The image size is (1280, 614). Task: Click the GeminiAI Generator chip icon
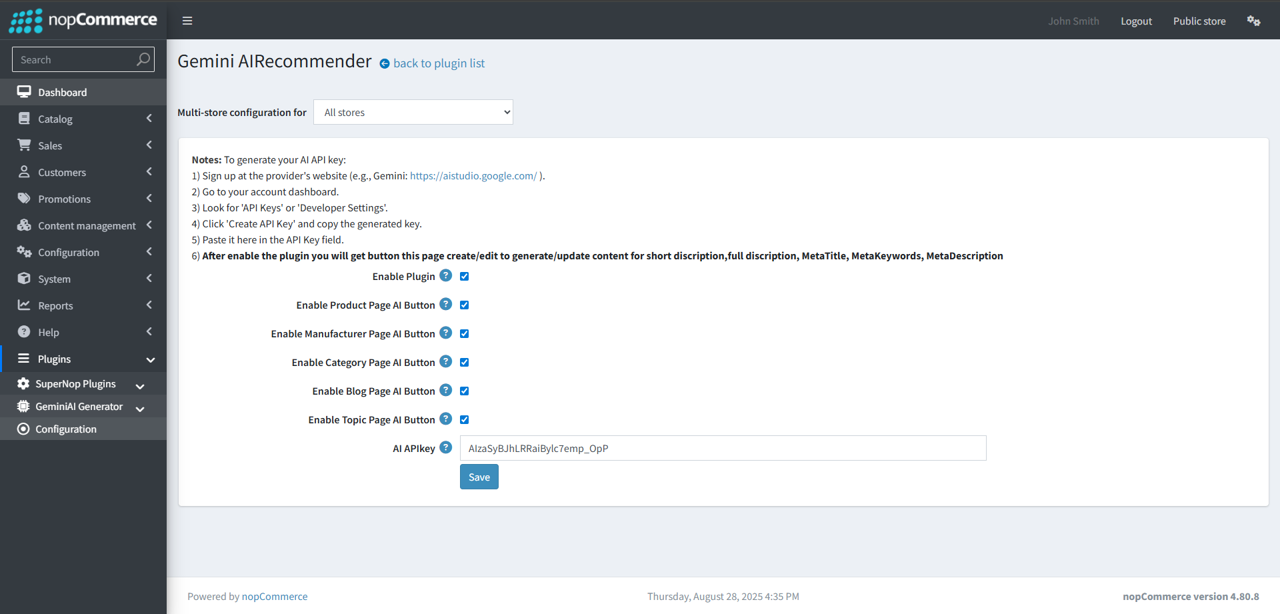23,406
